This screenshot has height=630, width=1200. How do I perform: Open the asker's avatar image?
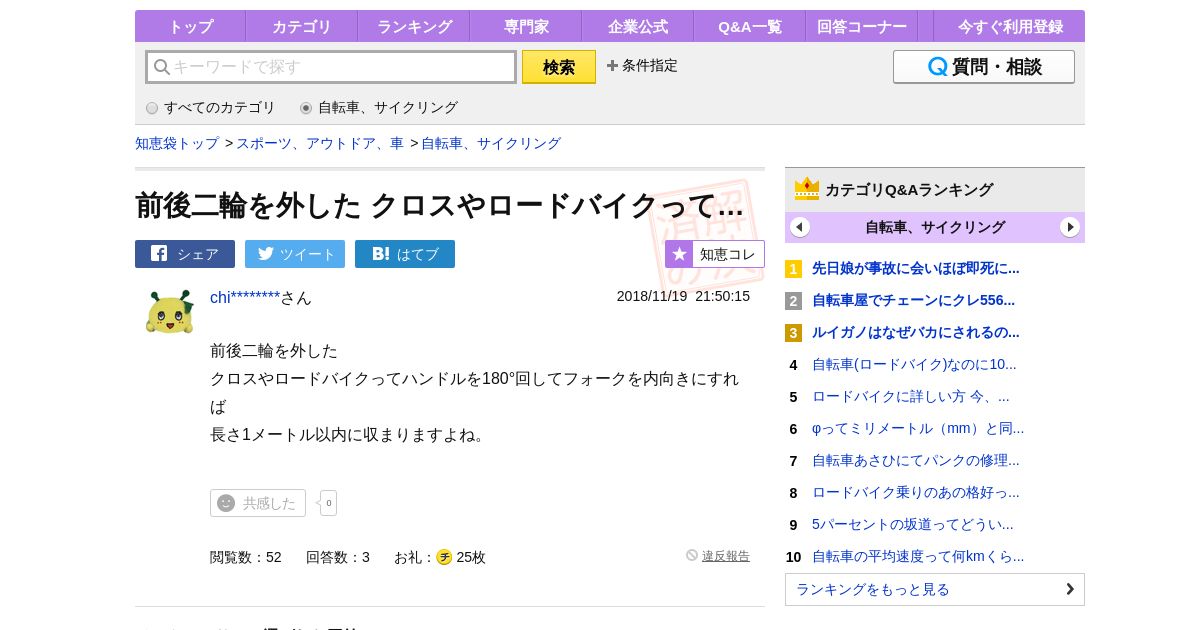coord(170,312)
